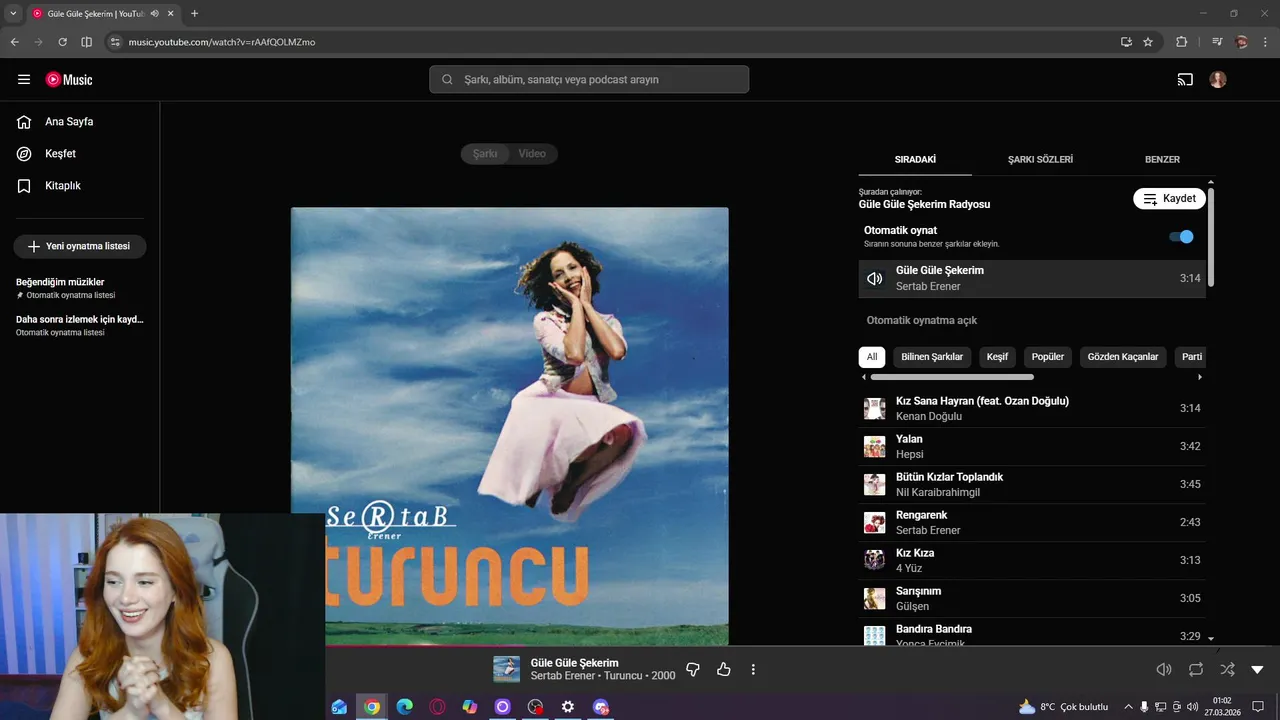The width and height of the screenshot is (1280, 720).
Task: Click the chip row left scroll arrow
Action: 864,377
